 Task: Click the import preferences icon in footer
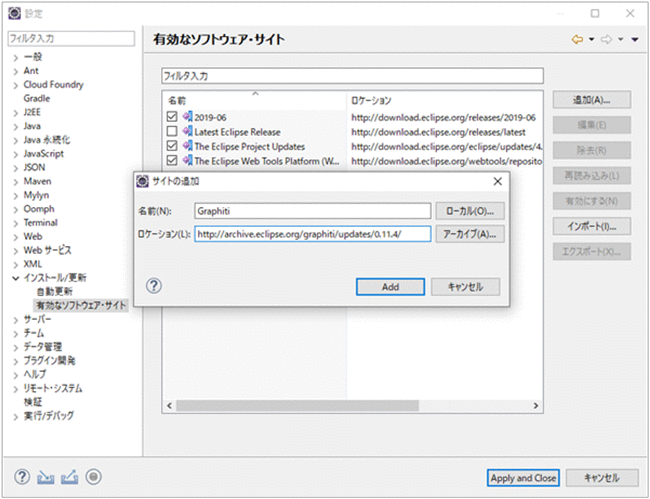[46, 477]
